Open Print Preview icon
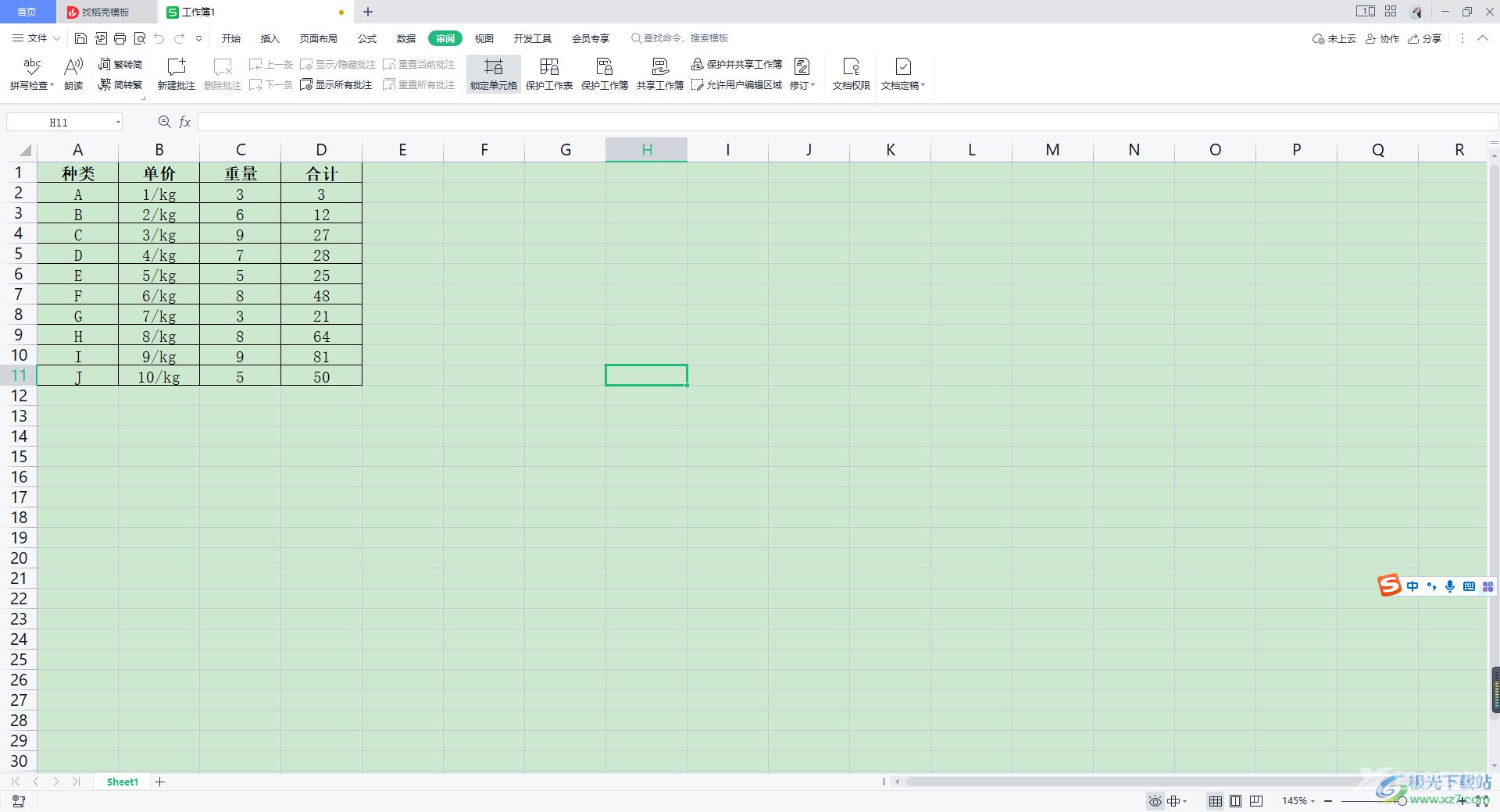The image size is (1500, 812). [x=140, y=38]
